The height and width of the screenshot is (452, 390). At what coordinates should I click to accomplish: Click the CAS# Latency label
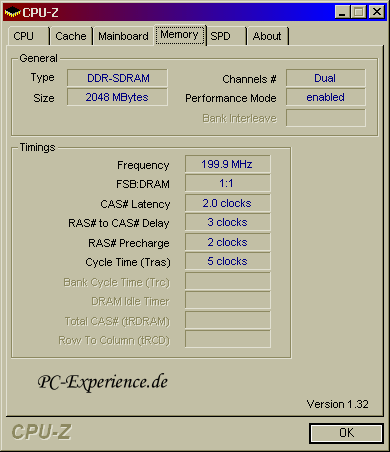(135, 204)
